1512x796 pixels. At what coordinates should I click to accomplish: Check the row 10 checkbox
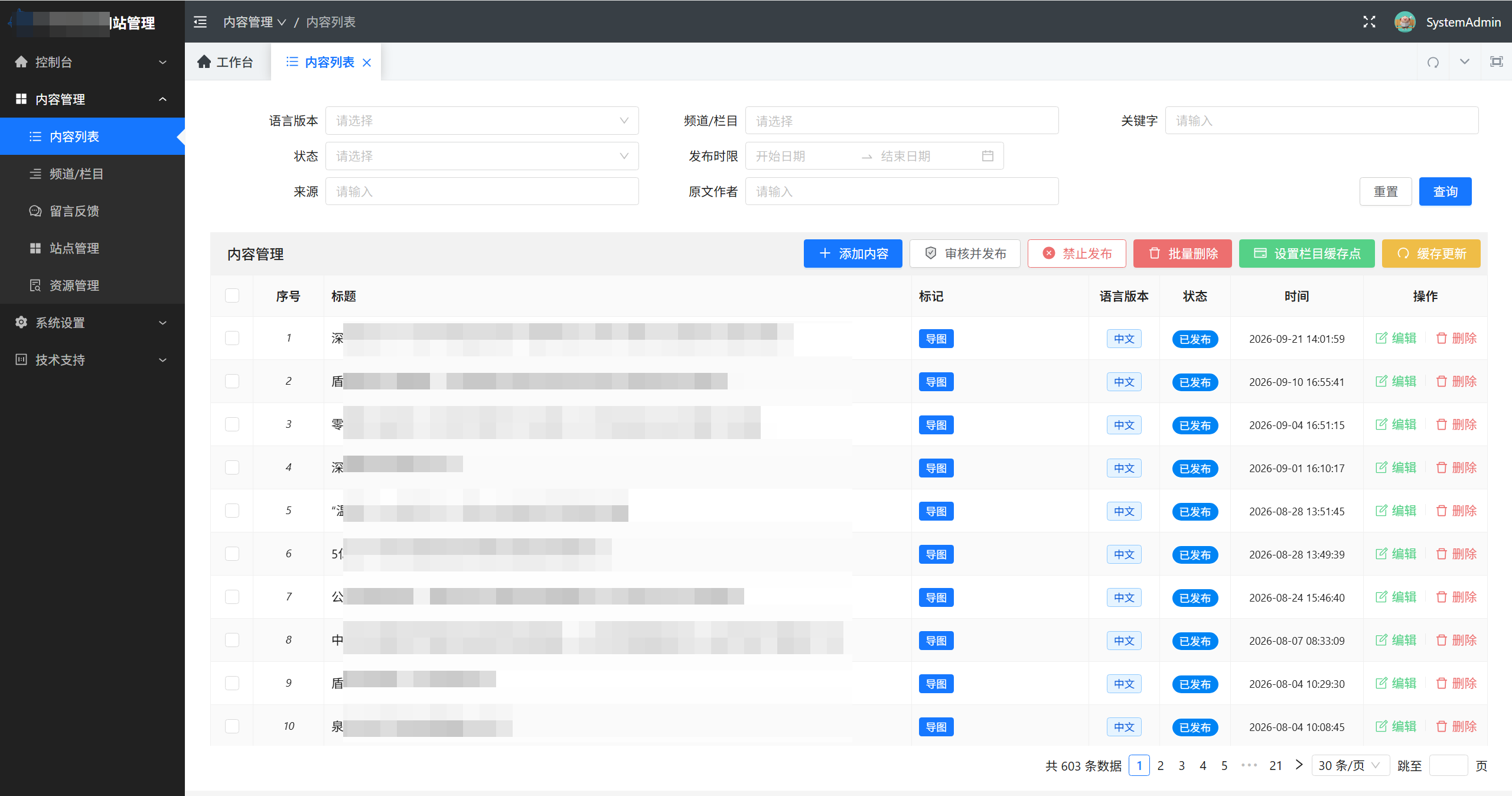coord(232,726)
